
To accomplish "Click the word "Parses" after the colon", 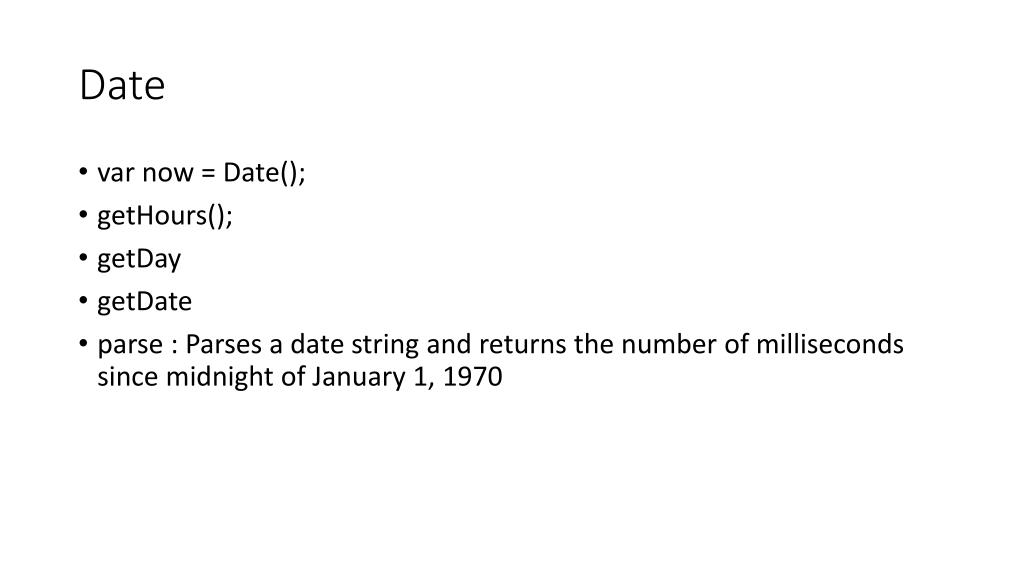I will 223,344.
